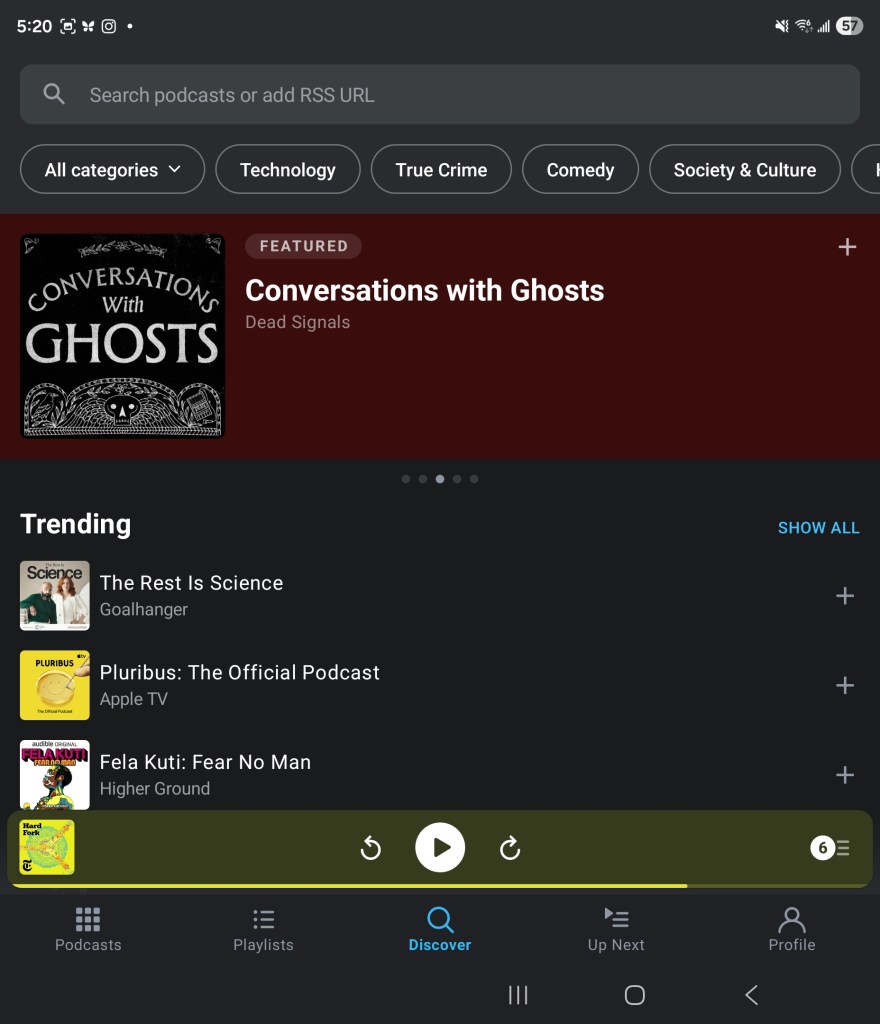Tap SHOW ALL for Trending
Screen dimensions: 880x1024
(x=818, y=528)
